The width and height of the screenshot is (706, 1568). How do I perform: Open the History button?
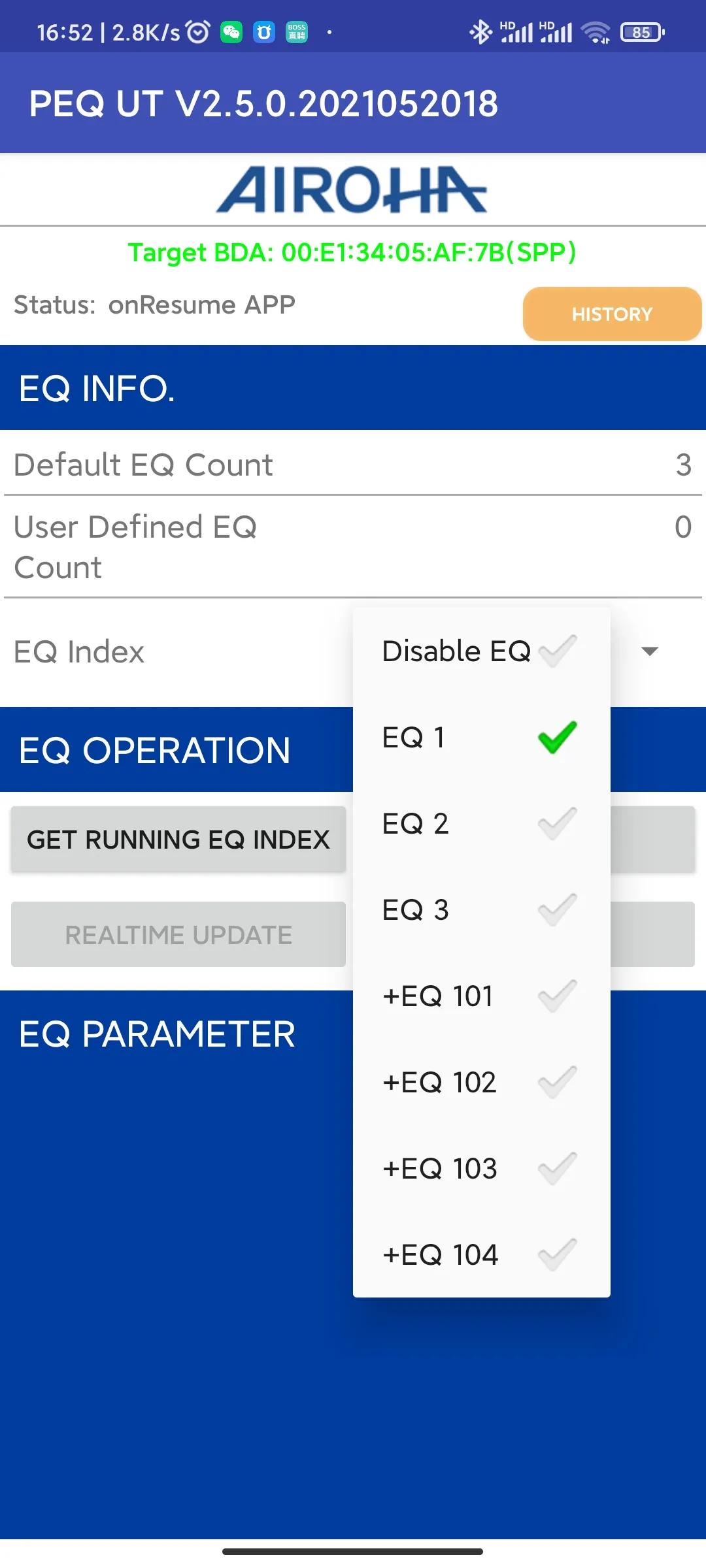click(x=612, y=314)
